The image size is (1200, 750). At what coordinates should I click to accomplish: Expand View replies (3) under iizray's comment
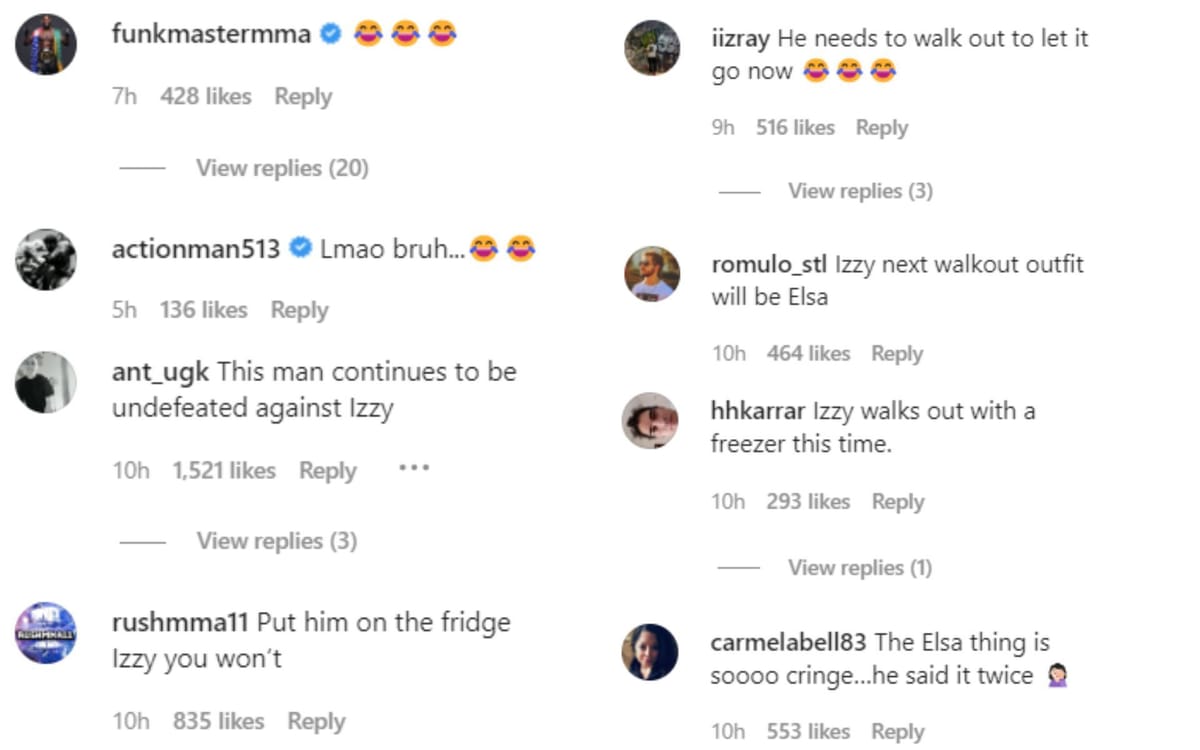coord(859,190)
